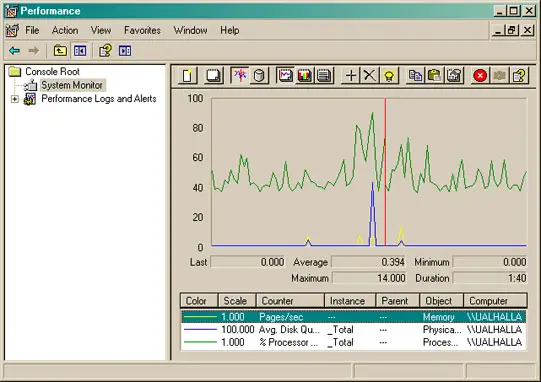Click the Copy Properties icon
The width and height of the screenshot is (541, 382).
tap(415, 75)
